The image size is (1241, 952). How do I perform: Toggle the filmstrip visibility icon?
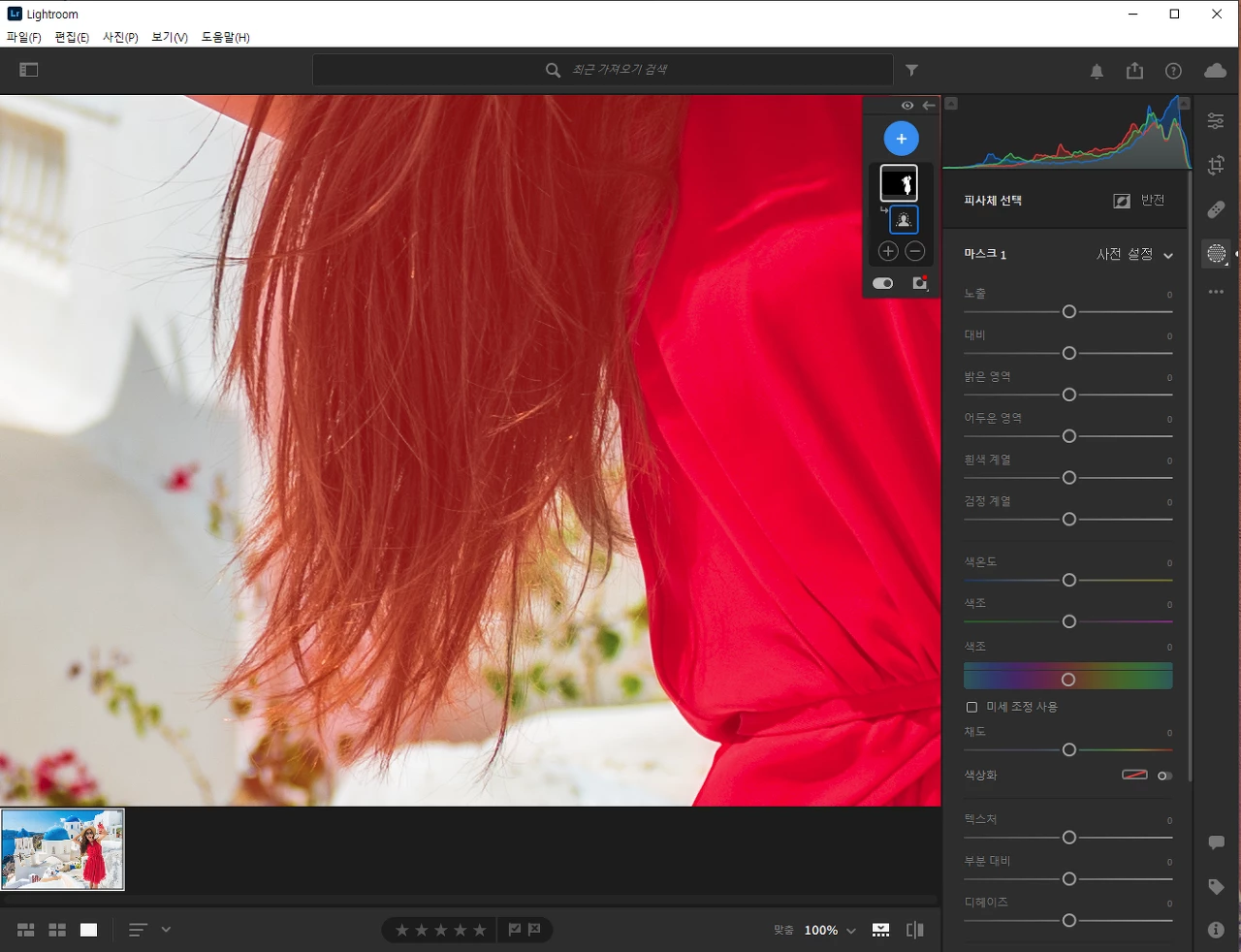point(880,930)
